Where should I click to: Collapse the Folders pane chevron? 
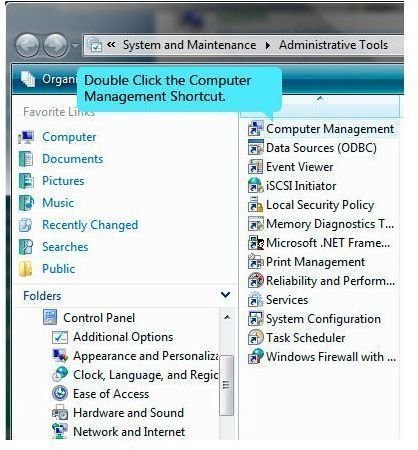(x=226, y=295)
